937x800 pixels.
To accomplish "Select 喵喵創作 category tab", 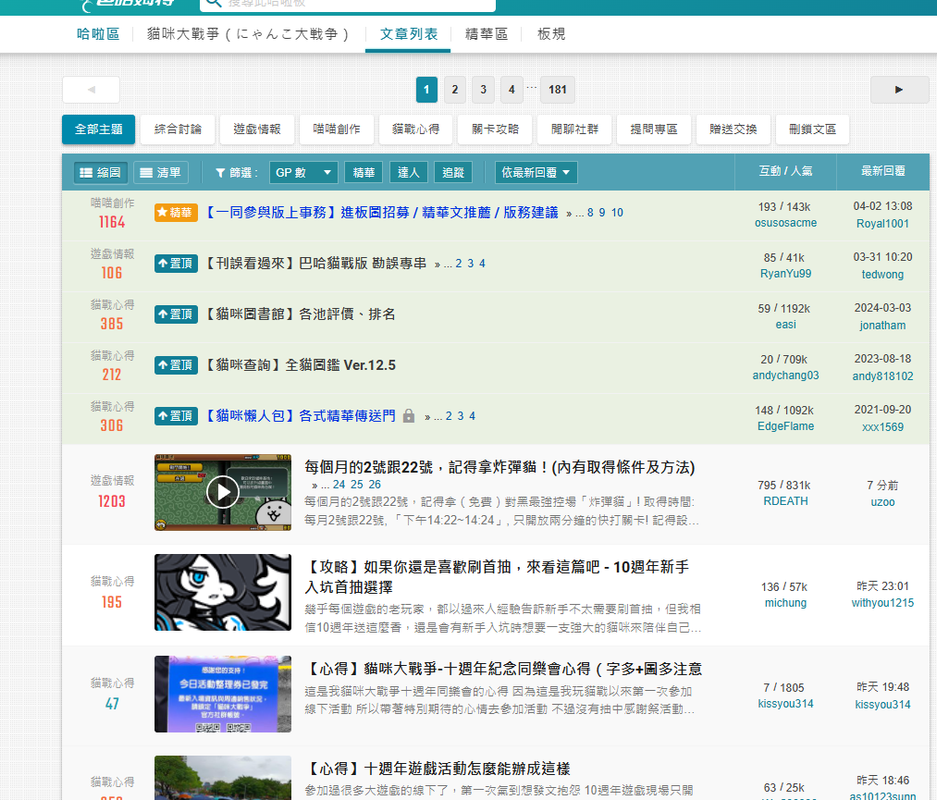I will click(336, 130).
